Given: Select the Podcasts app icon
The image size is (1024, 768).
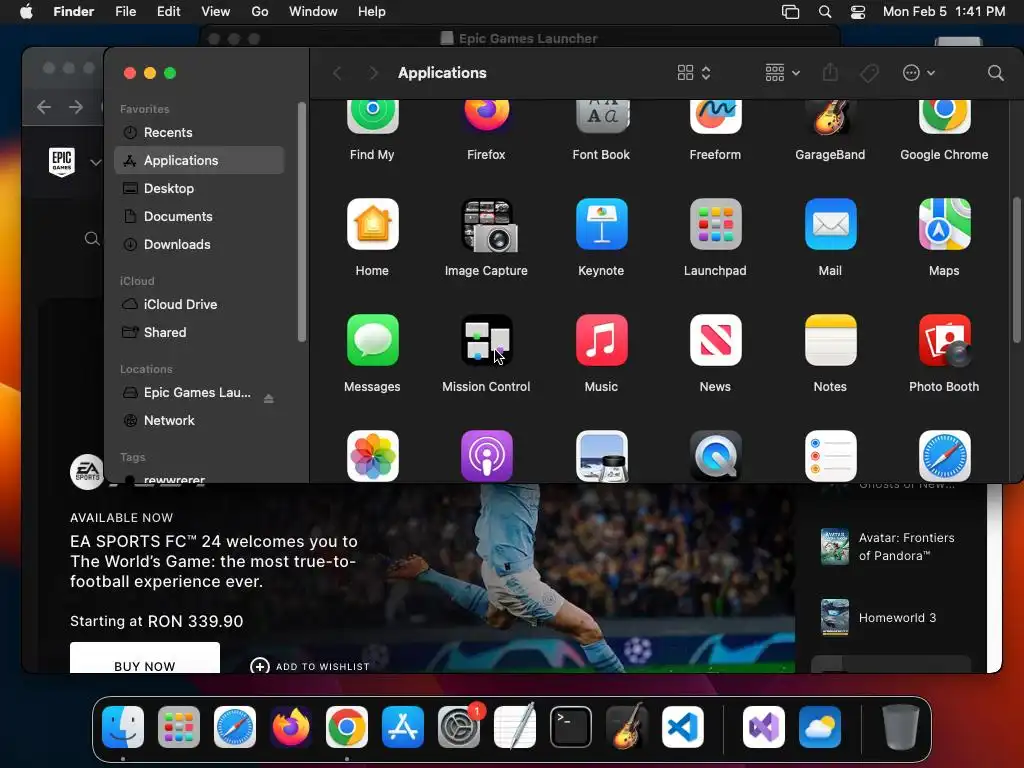Looking at the screenshot, I should (487, 456).
